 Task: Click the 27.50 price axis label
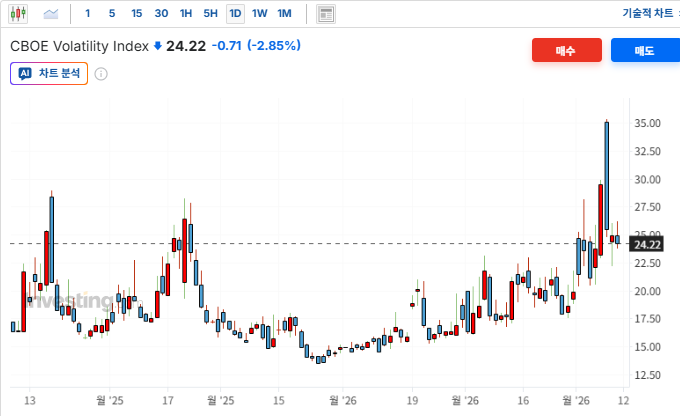[647, 207]
